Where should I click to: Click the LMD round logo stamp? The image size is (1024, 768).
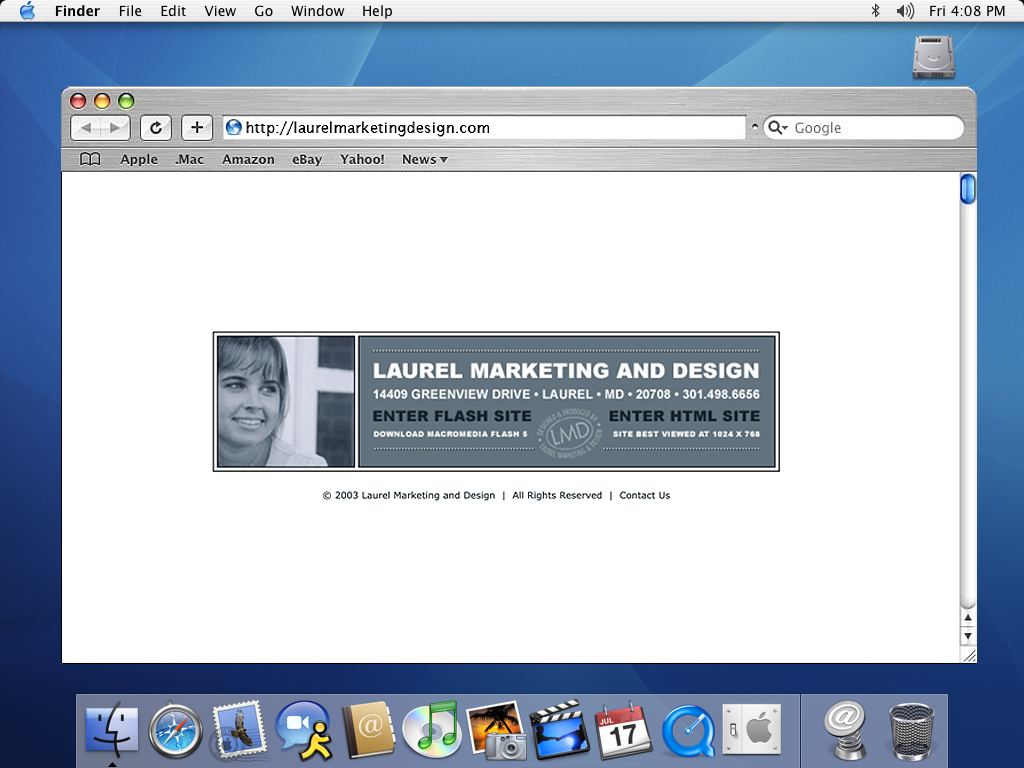click(x=569, y=434)
